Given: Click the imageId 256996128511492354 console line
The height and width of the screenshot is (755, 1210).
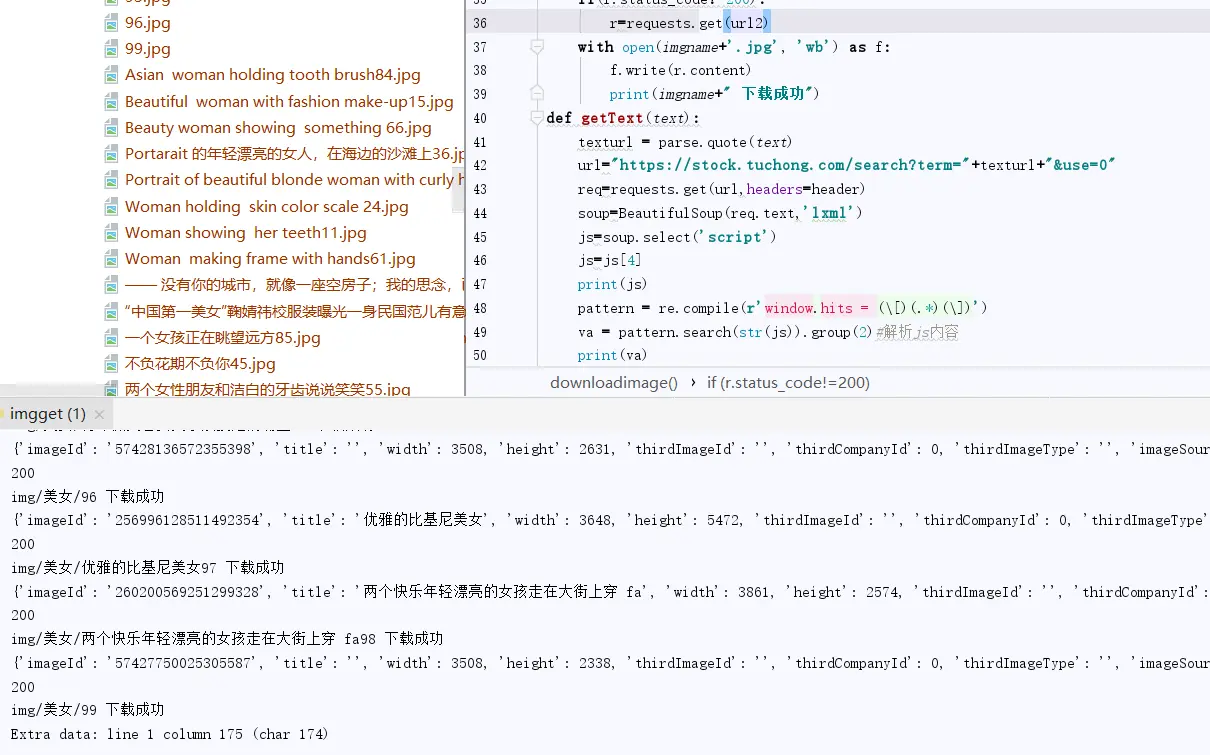Looking at the screenshot, I should [x=610, y=520].
